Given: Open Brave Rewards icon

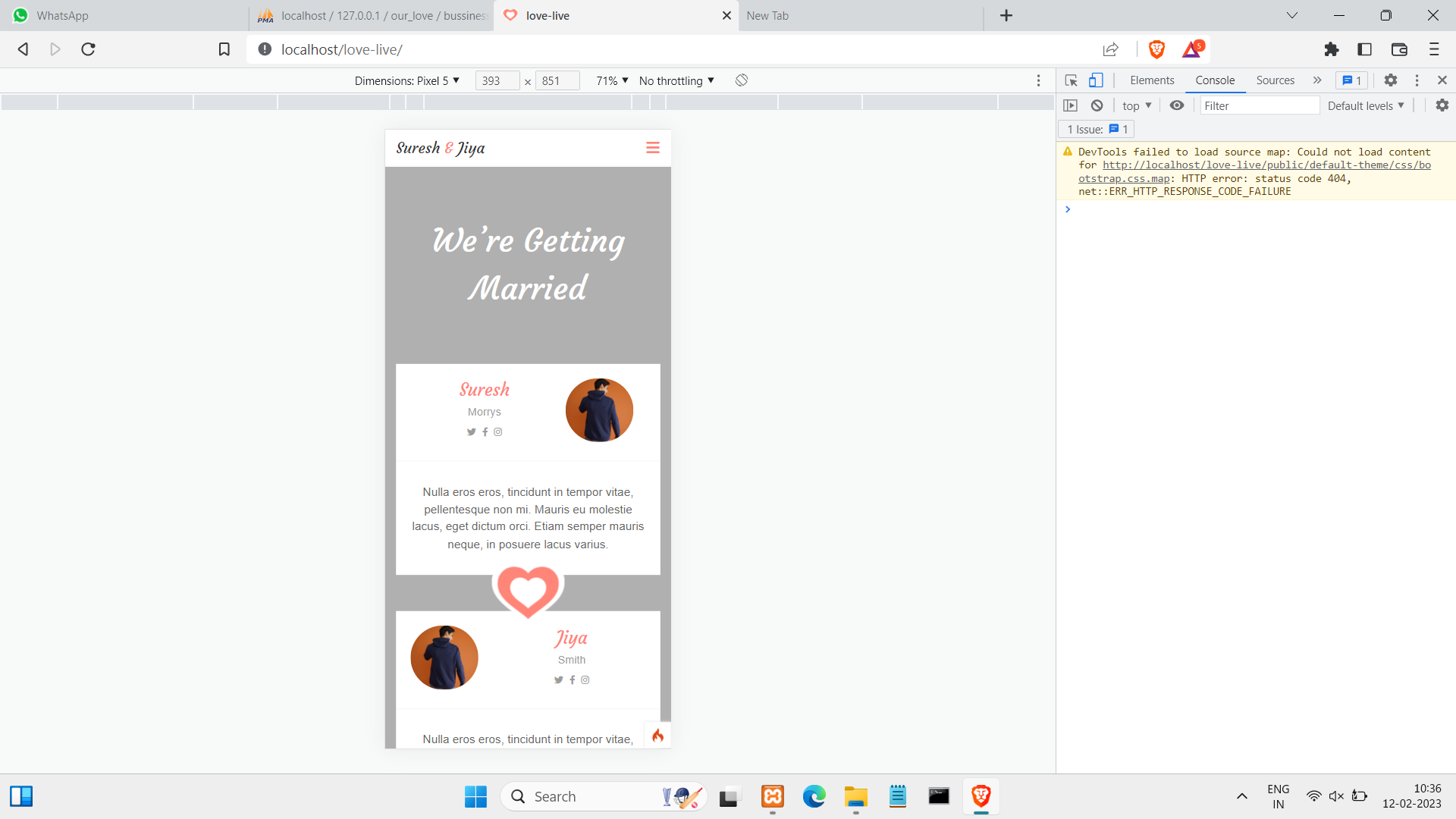Looking at the screenshot, I should 1192,49.
